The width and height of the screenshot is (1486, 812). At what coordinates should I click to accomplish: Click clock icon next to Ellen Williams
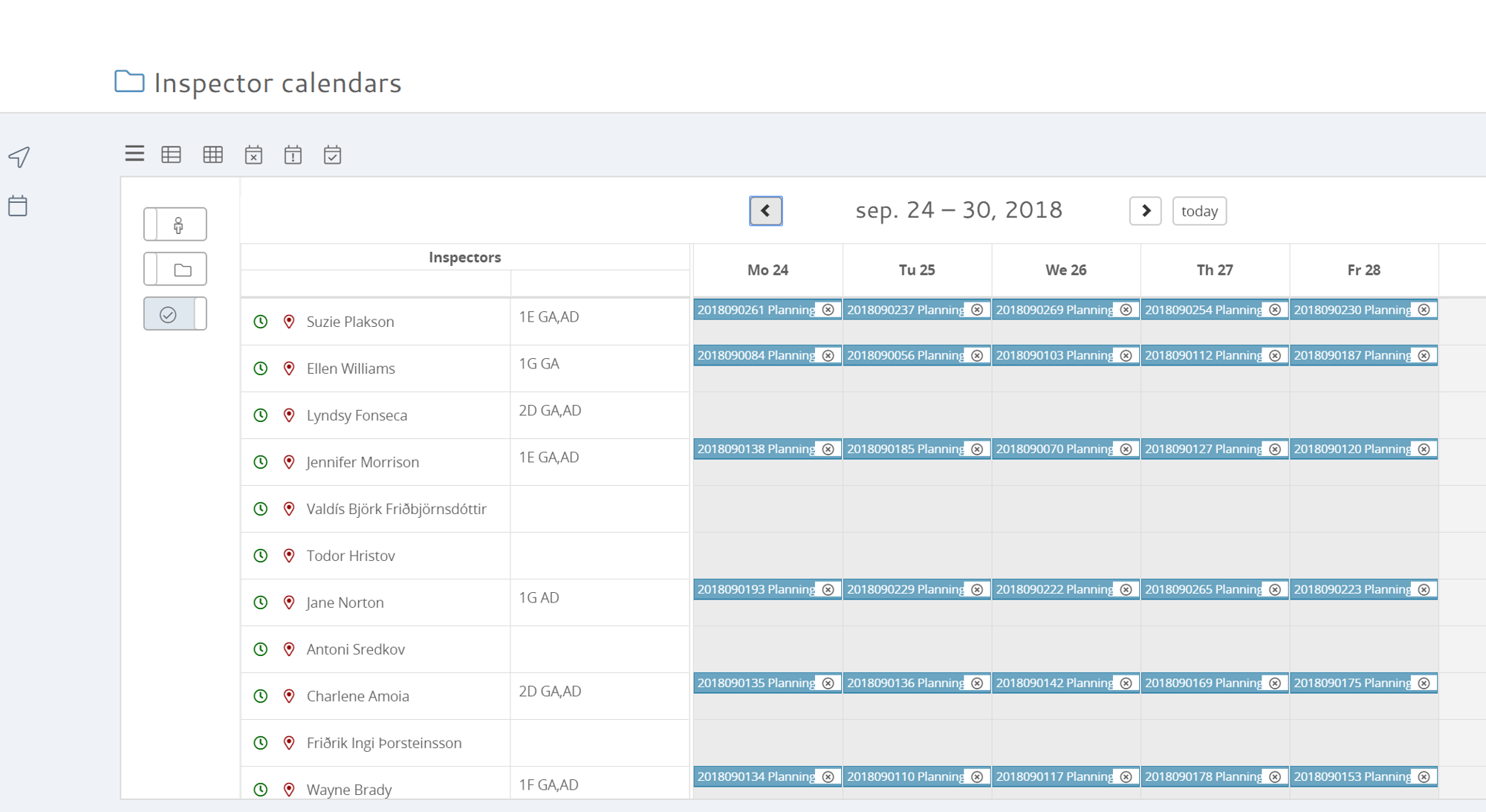(x=261, y=368)
